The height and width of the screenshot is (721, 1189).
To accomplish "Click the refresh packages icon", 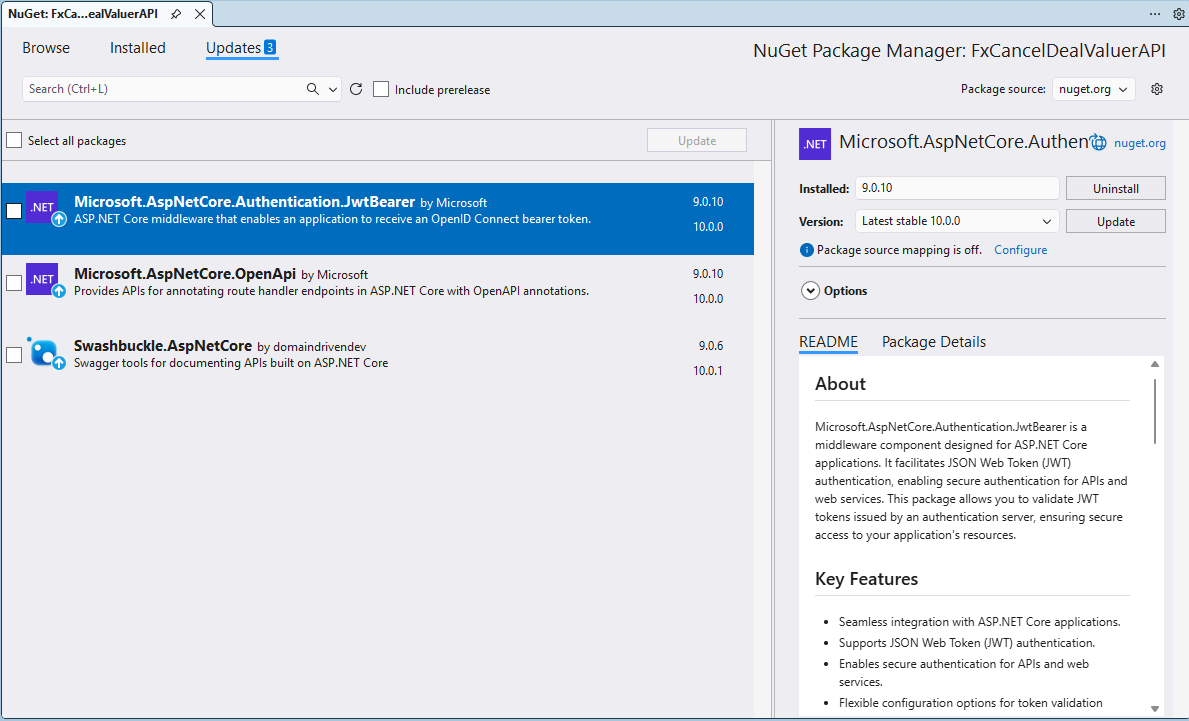I will click(x=356, y=89).
